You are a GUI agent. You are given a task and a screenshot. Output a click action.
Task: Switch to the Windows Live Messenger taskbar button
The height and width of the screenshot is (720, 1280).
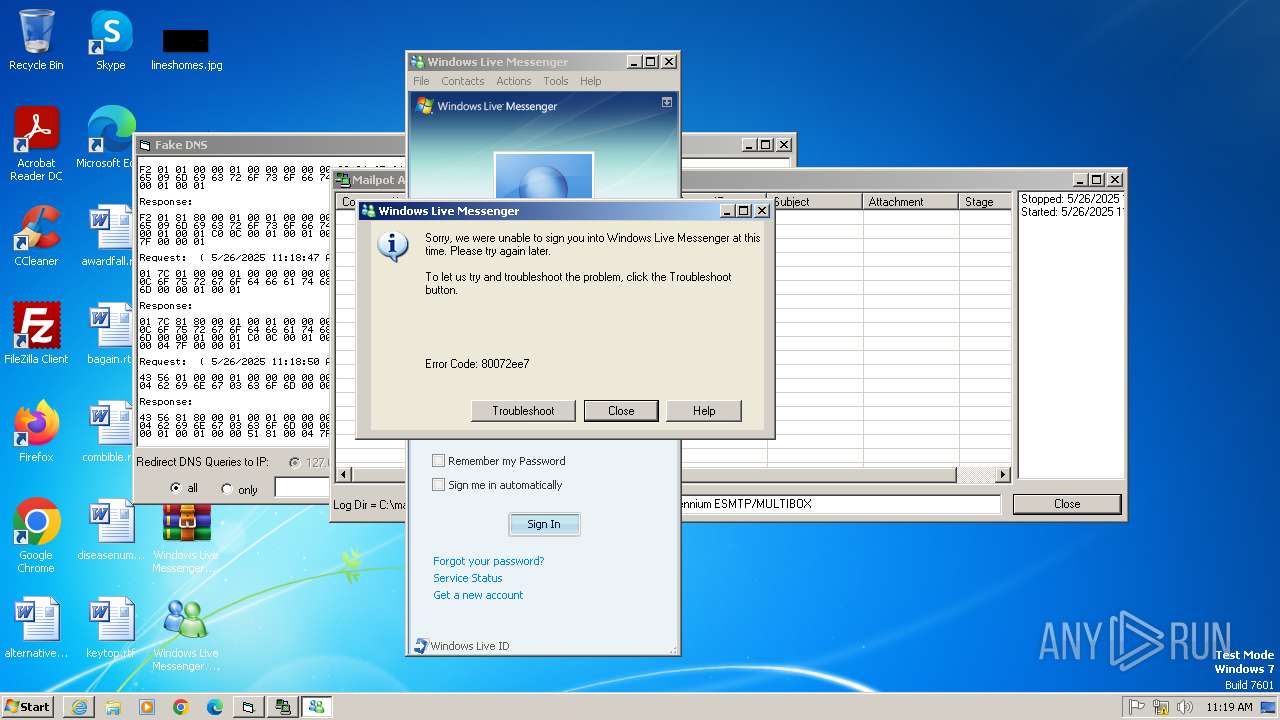(x=317, y=707)
